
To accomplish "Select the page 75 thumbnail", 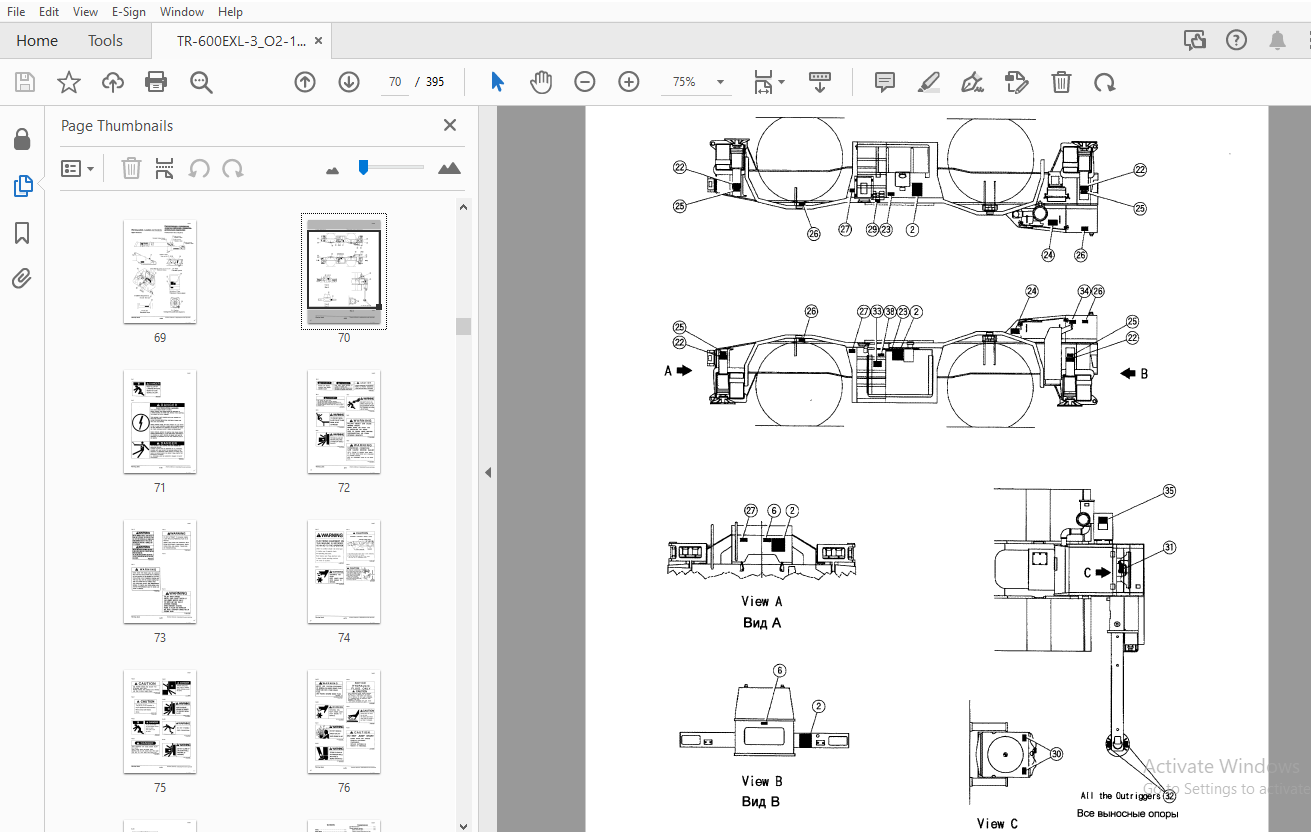I will [160, 722].
